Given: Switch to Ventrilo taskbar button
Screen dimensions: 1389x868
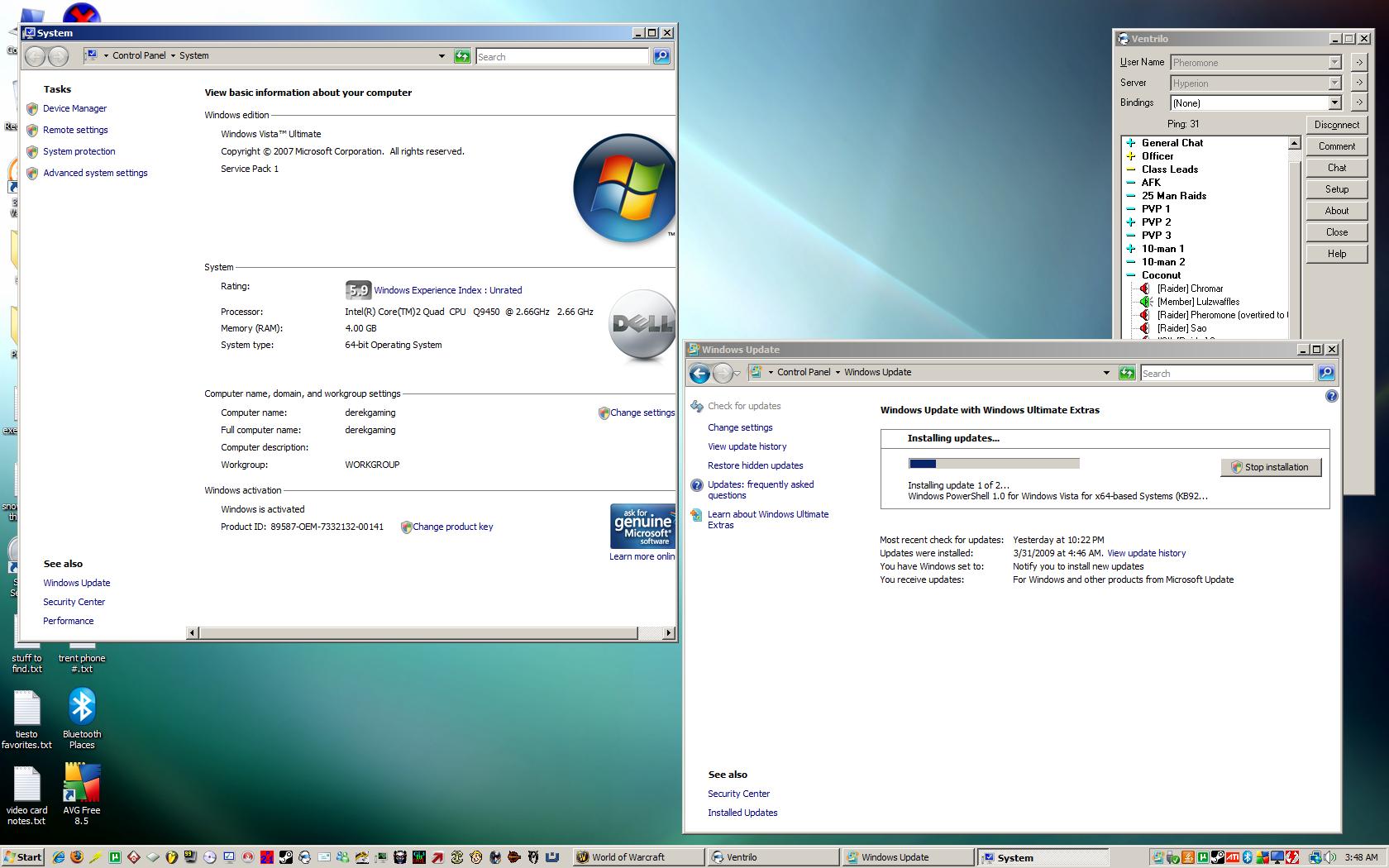Looking at the screenshot, I should tap(772, 857).
